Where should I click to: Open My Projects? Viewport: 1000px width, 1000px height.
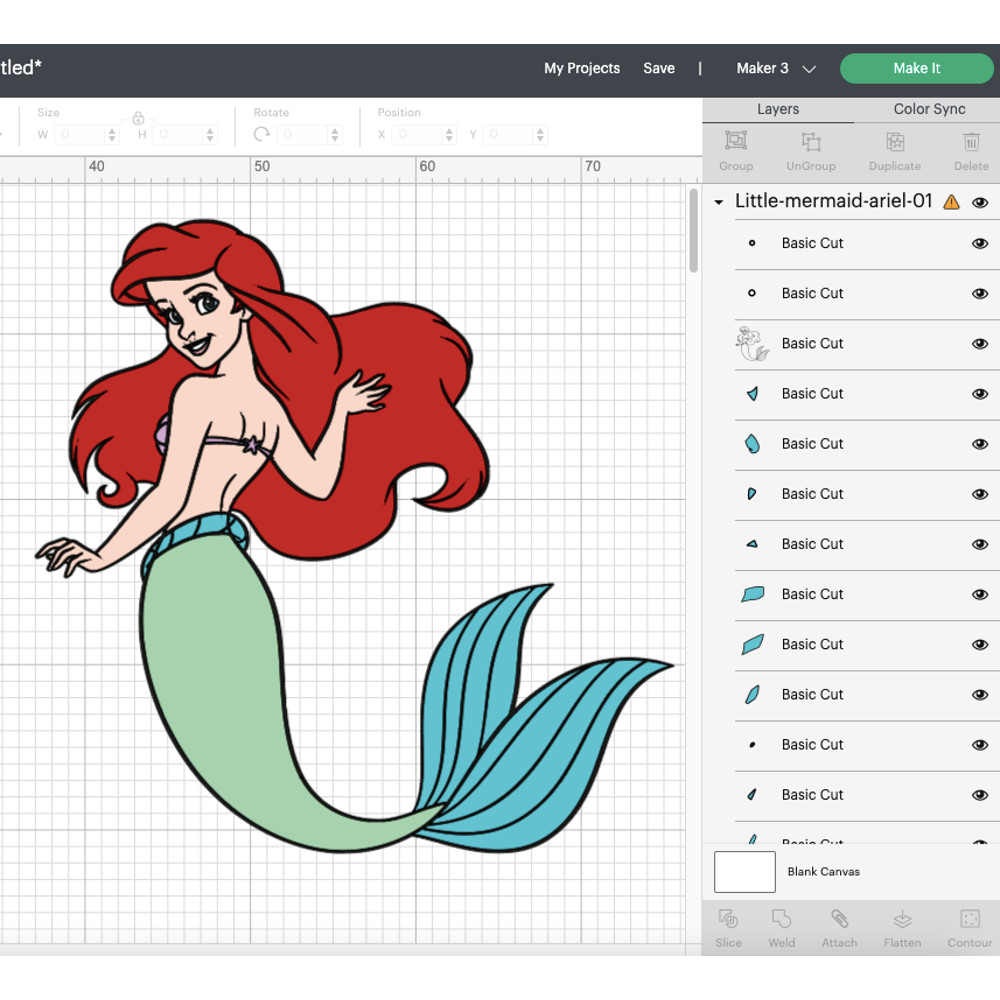[x=582, y=68]
